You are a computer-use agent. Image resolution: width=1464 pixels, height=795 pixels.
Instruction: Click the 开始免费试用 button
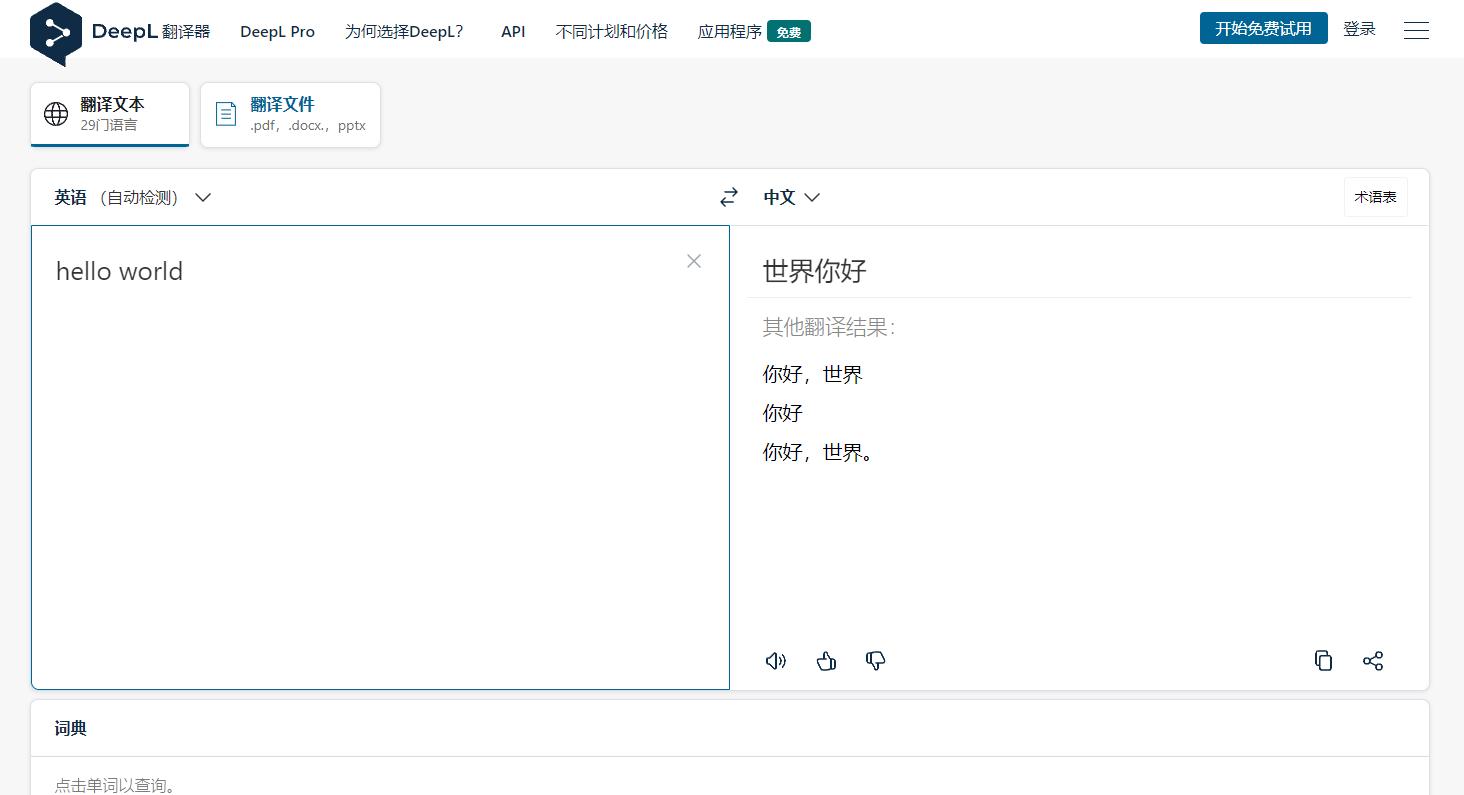point(1263,28)
